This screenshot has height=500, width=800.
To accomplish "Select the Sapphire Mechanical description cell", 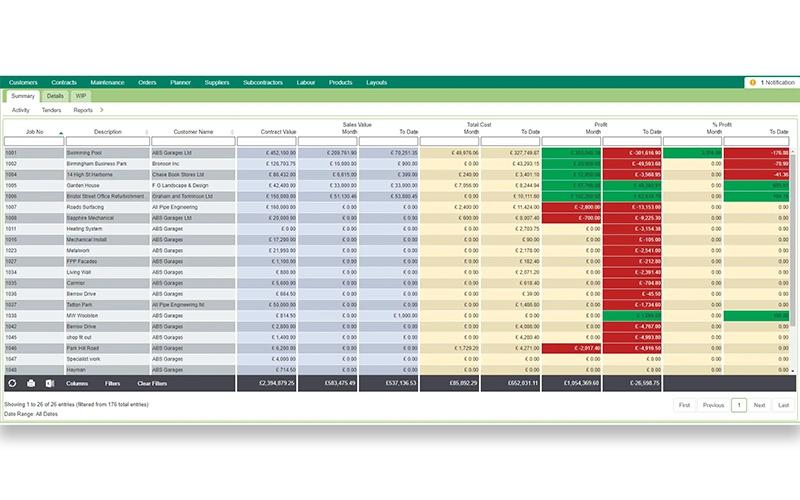I will pos(108,218).
